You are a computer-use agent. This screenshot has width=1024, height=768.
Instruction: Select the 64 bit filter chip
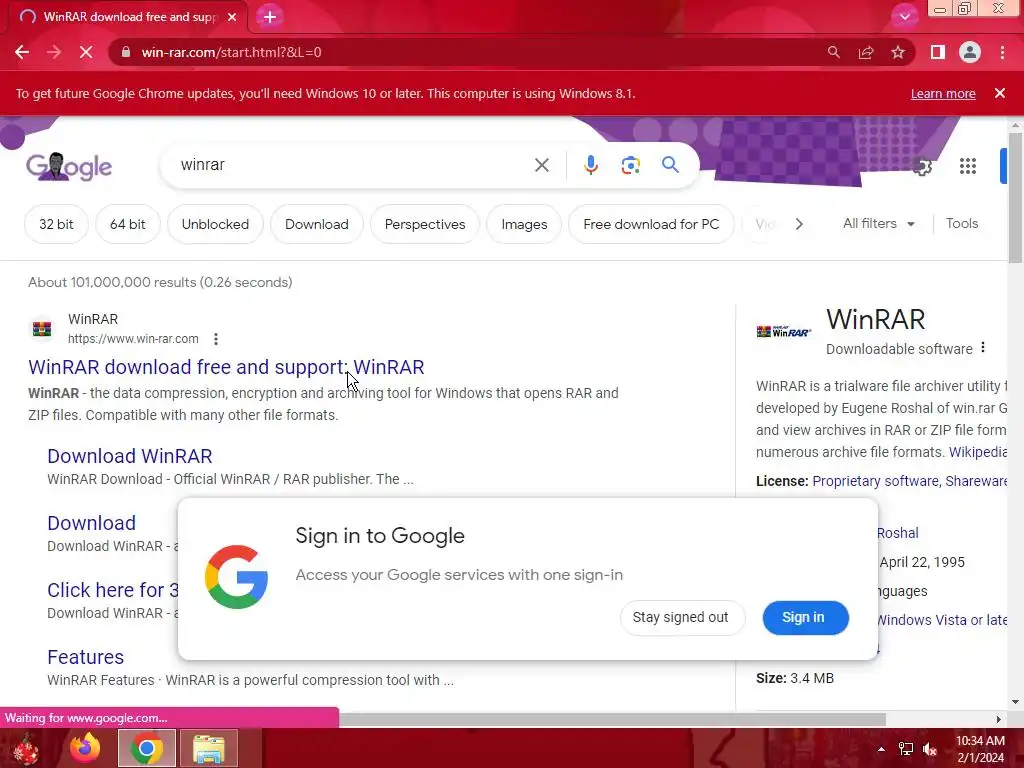click(x=127, y=224)
